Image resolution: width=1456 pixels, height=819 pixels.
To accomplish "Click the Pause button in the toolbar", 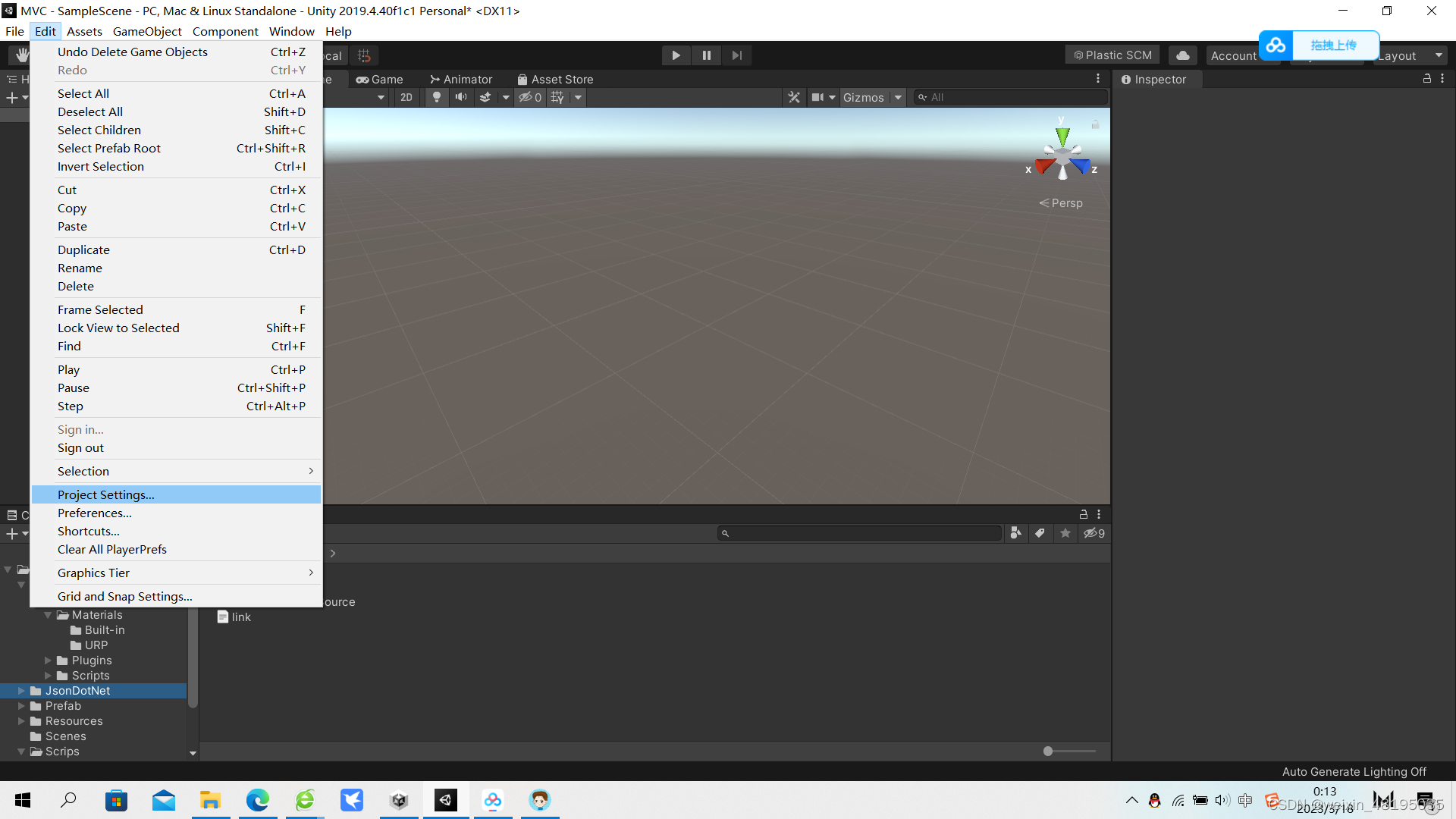I will (x=706, y=55).
